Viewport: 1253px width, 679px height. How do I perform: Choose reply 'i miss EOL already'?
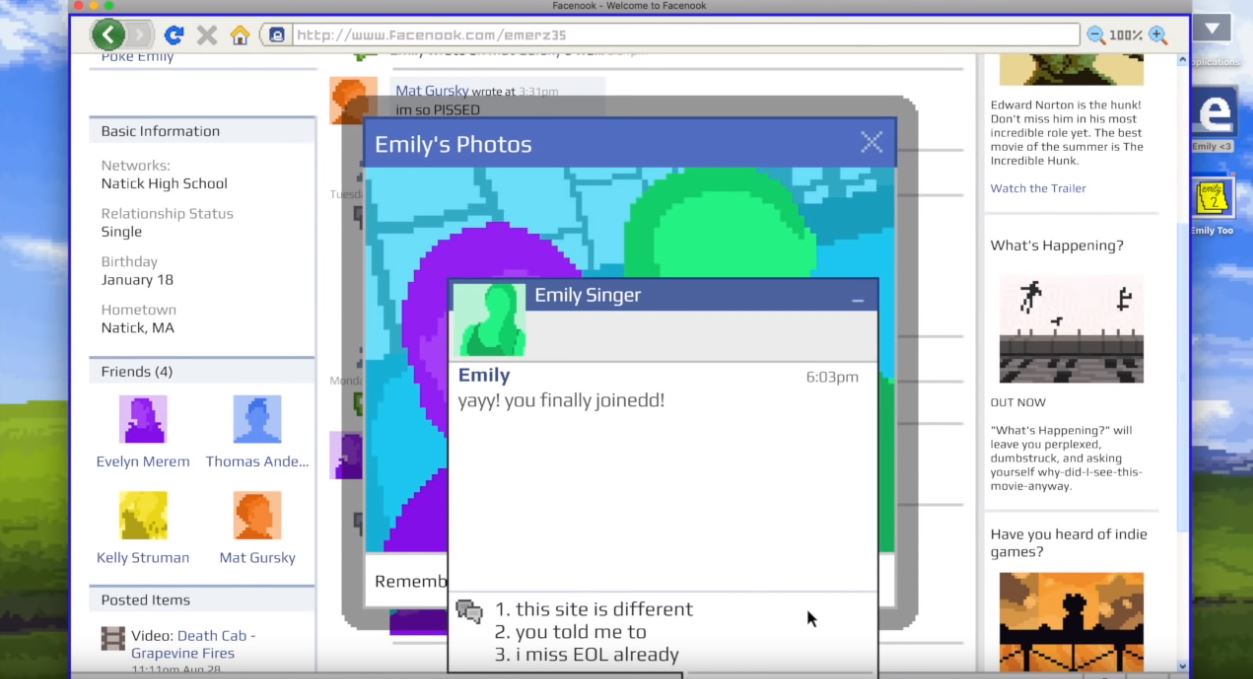[587, 655]
